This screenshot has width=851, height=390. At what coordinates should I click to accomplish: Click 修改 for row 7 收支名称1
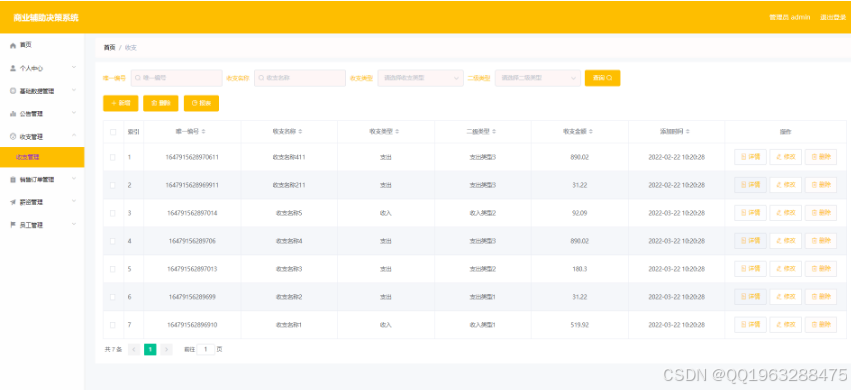786,324
